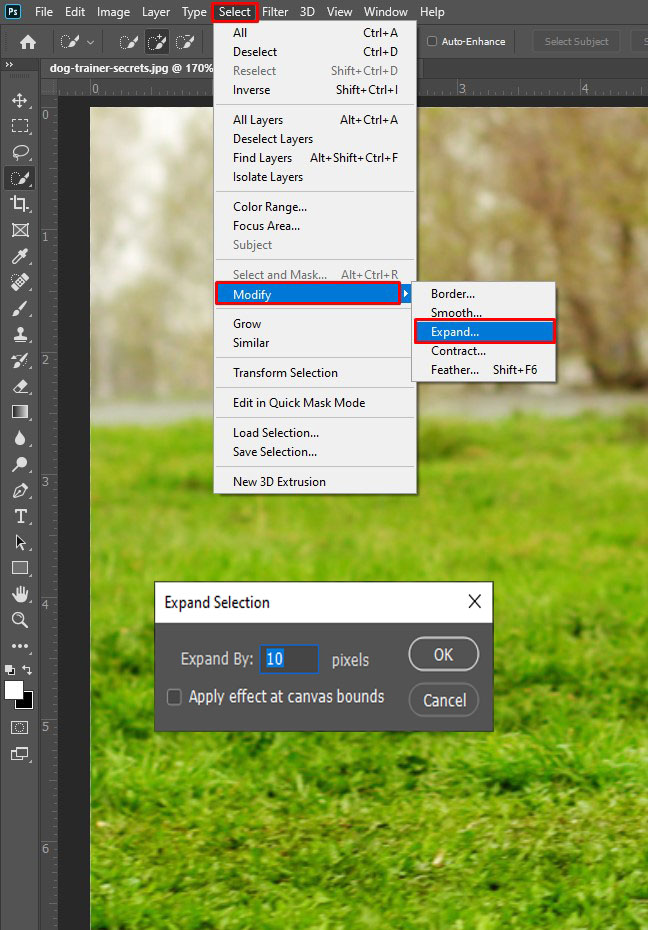Open the File menu

tap(44, 12)
